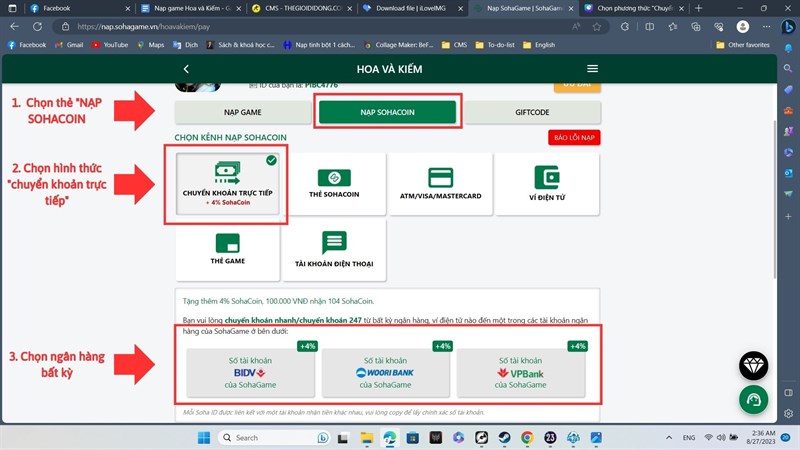Open the English bookmarks folder

pyautogui.click(x=539, y=45)
